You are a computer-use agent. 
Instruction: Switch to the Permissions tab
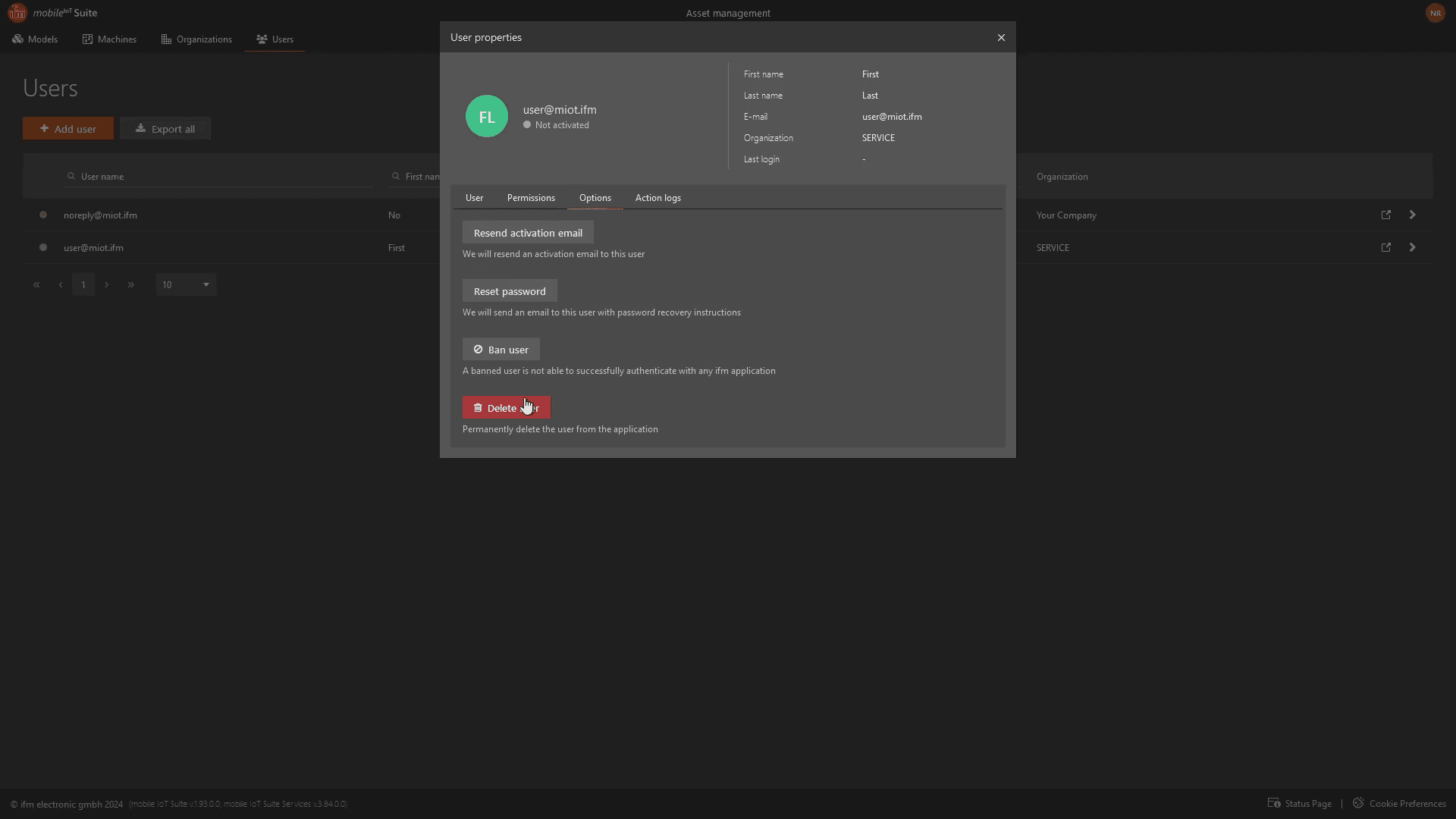(x=531, y=198)
